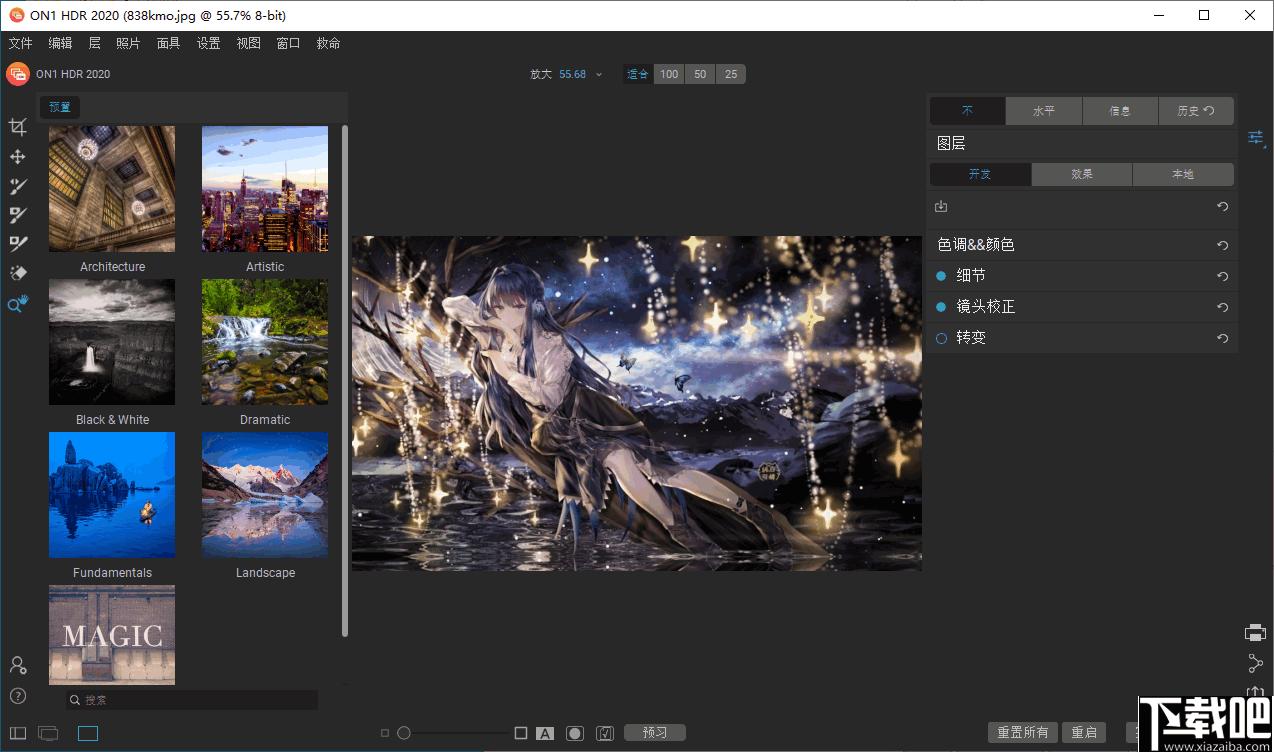Select the Crop tool
The image size is (1274, 752).
pyautogui.click(x=17, y=127)
